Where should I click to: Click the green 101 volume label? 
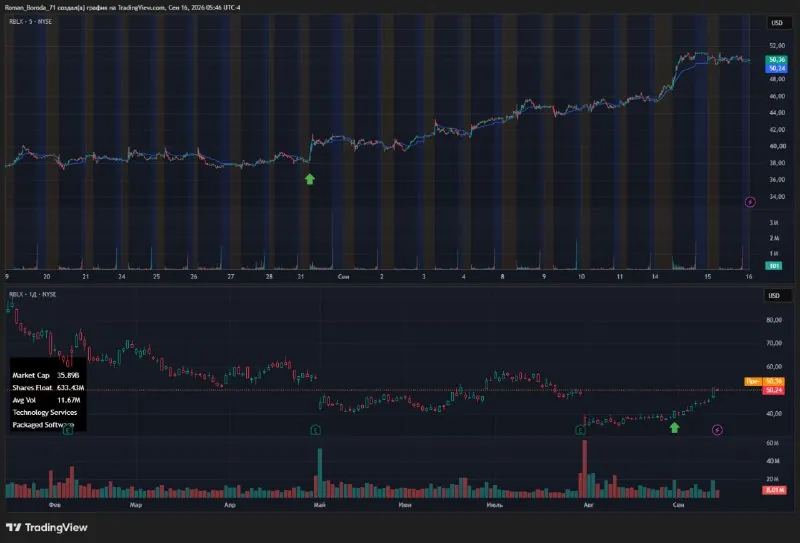click(x=774, y=266)
